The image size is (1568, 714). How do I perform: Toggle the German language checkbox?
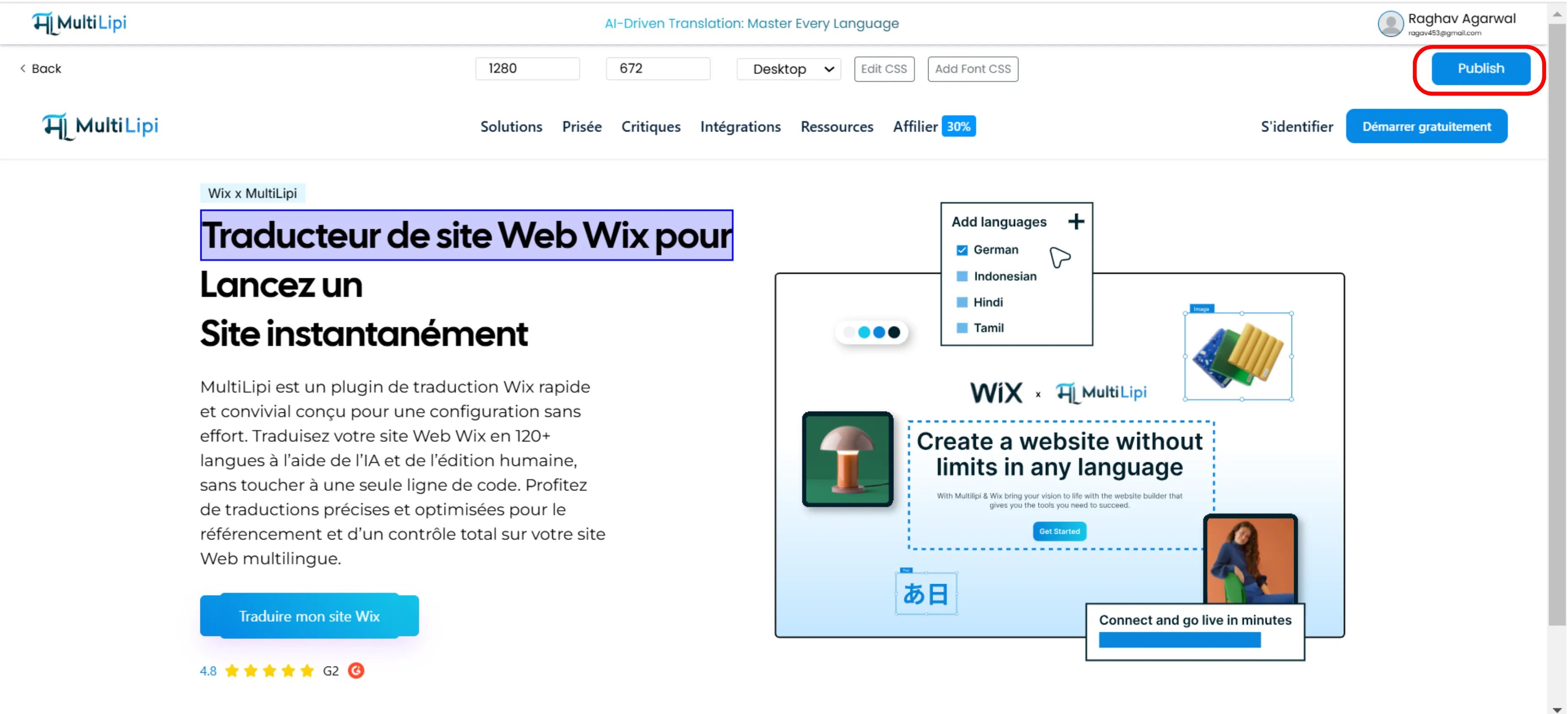(x=962, y=250)
